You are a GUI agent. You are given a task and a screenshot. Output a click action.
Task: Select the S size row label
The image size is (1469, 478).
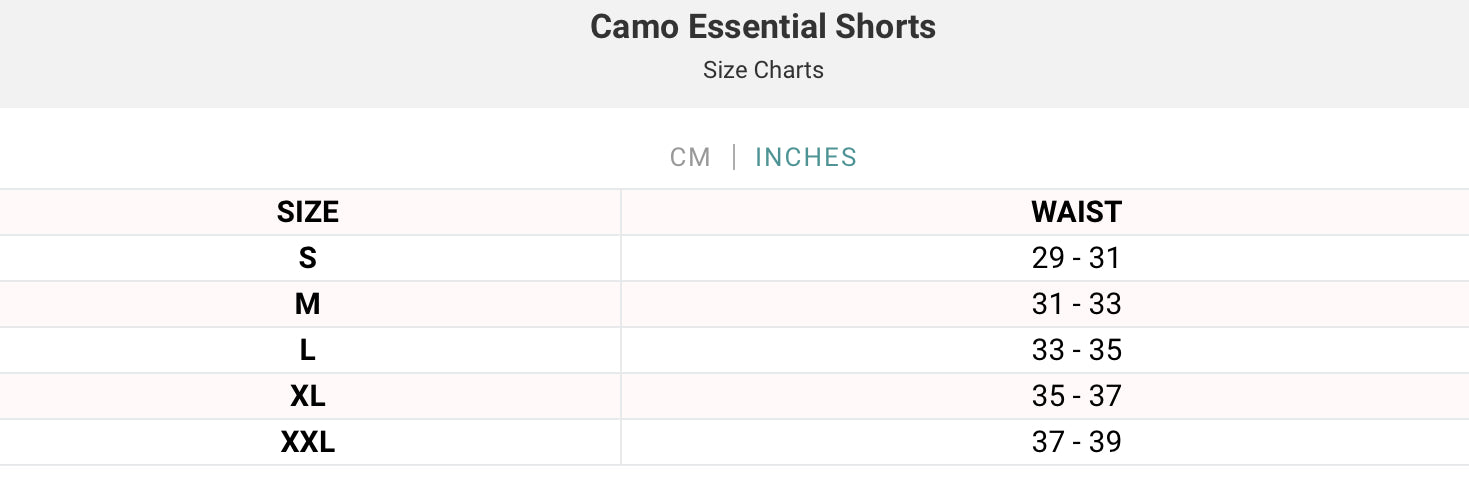[308, 258]
